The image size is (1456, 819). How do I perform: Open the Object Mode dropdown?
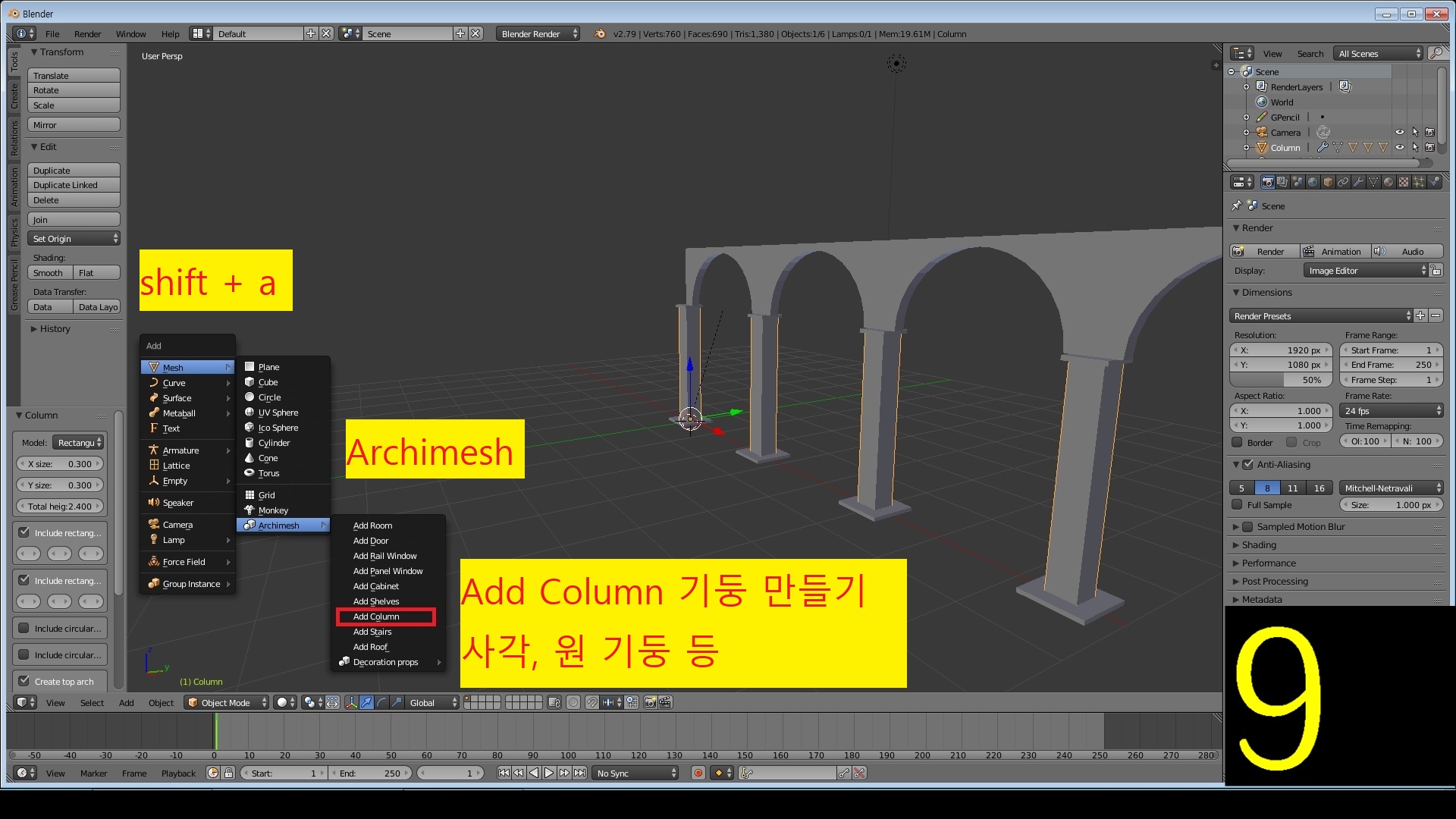pyautogui.click(x=227, y=703)
